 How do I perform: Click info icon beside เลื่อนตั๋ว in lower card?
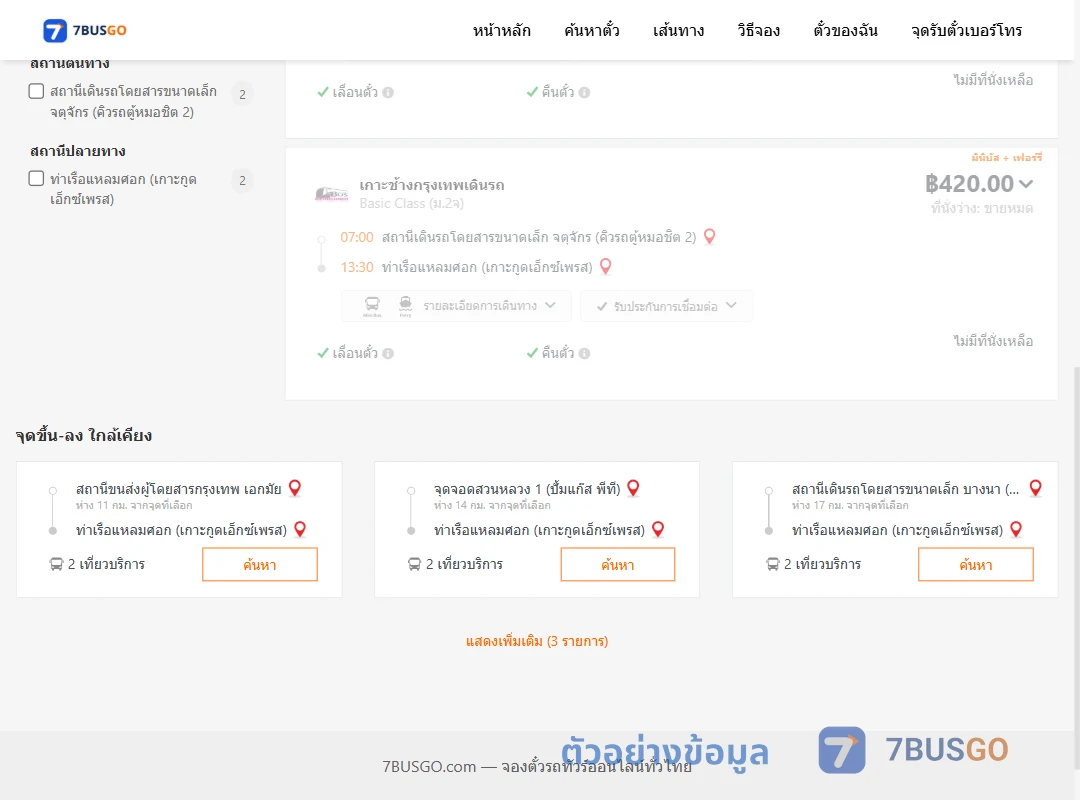[388, 353]
